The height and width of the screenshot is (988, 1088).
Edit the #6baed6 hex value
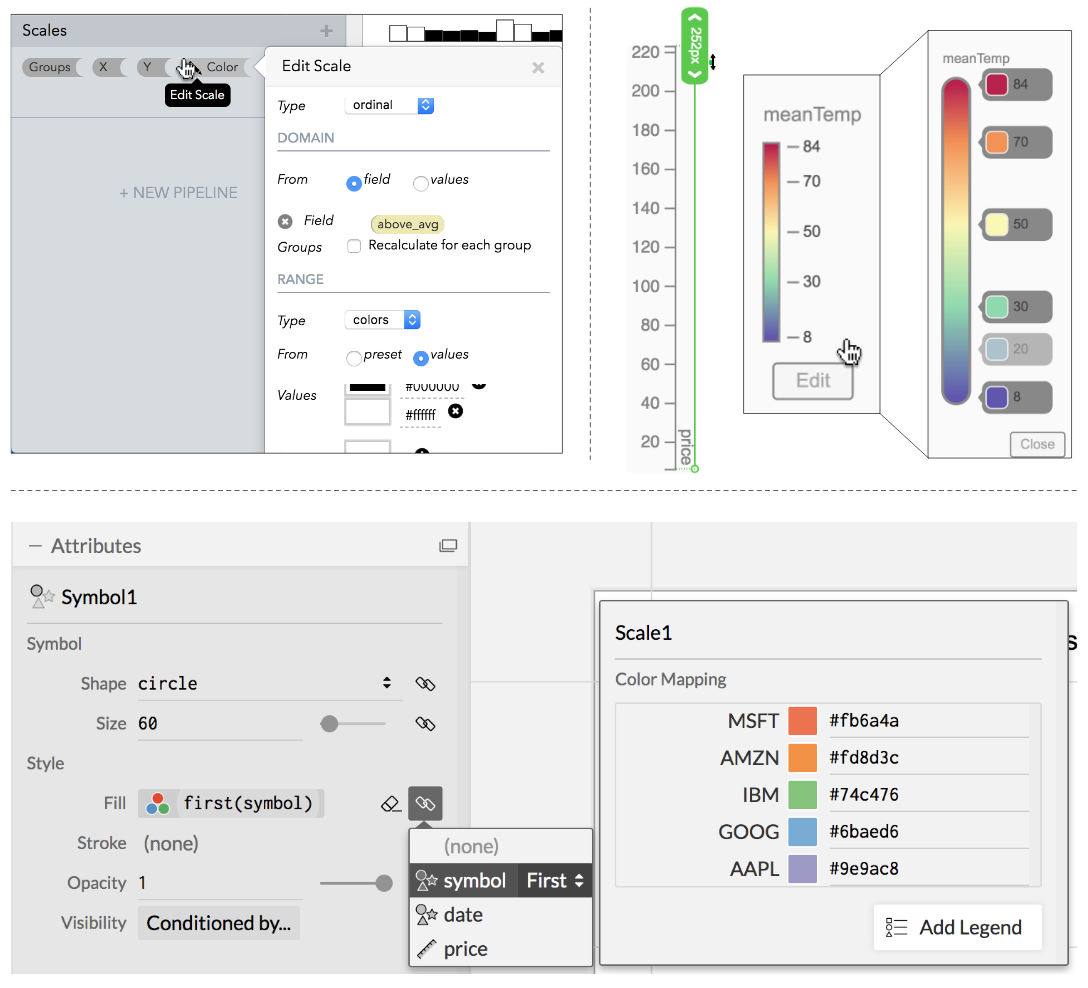(x=928, y=832)
